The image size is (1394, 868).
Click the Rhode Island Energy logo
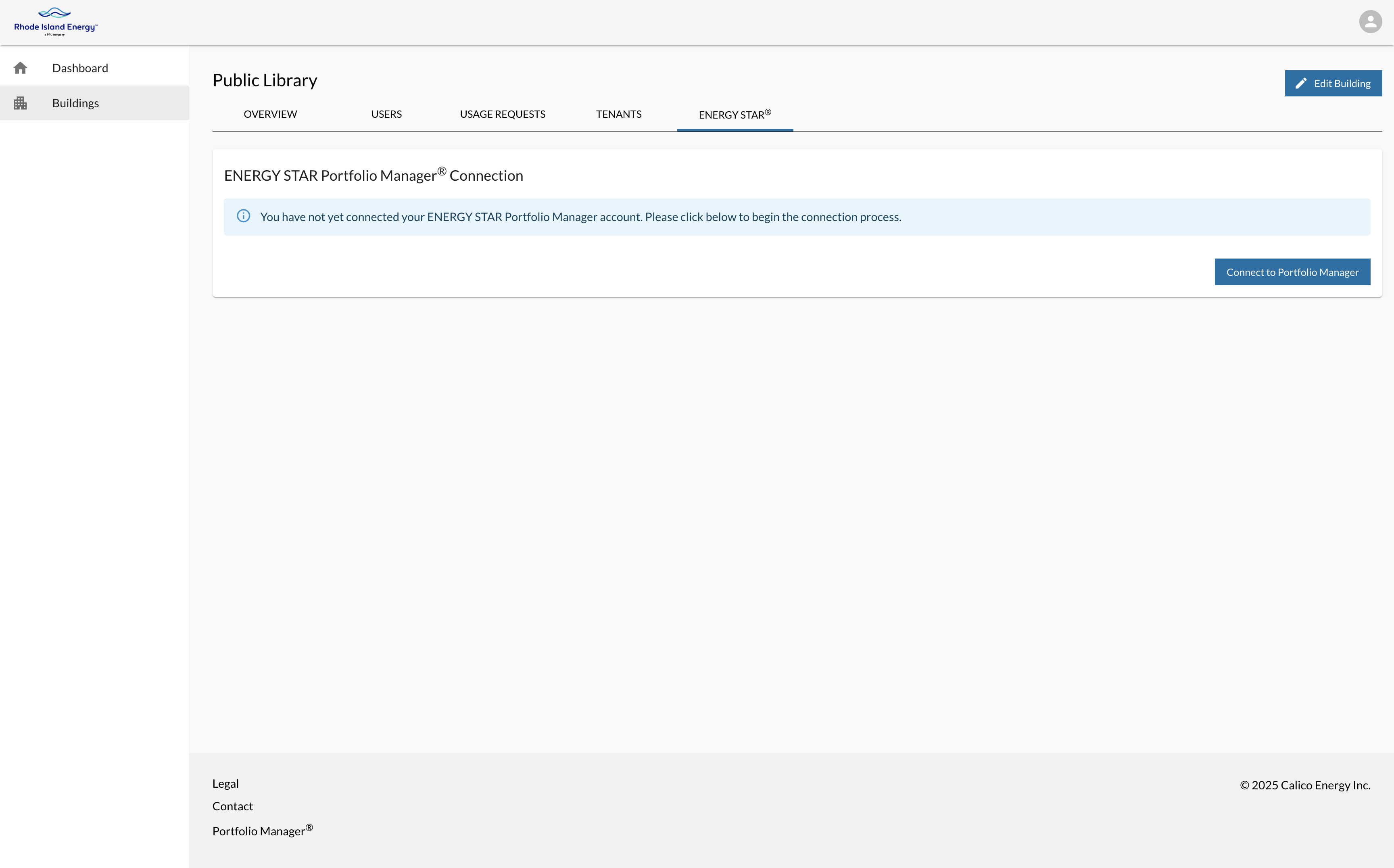[x=56, y=22]
